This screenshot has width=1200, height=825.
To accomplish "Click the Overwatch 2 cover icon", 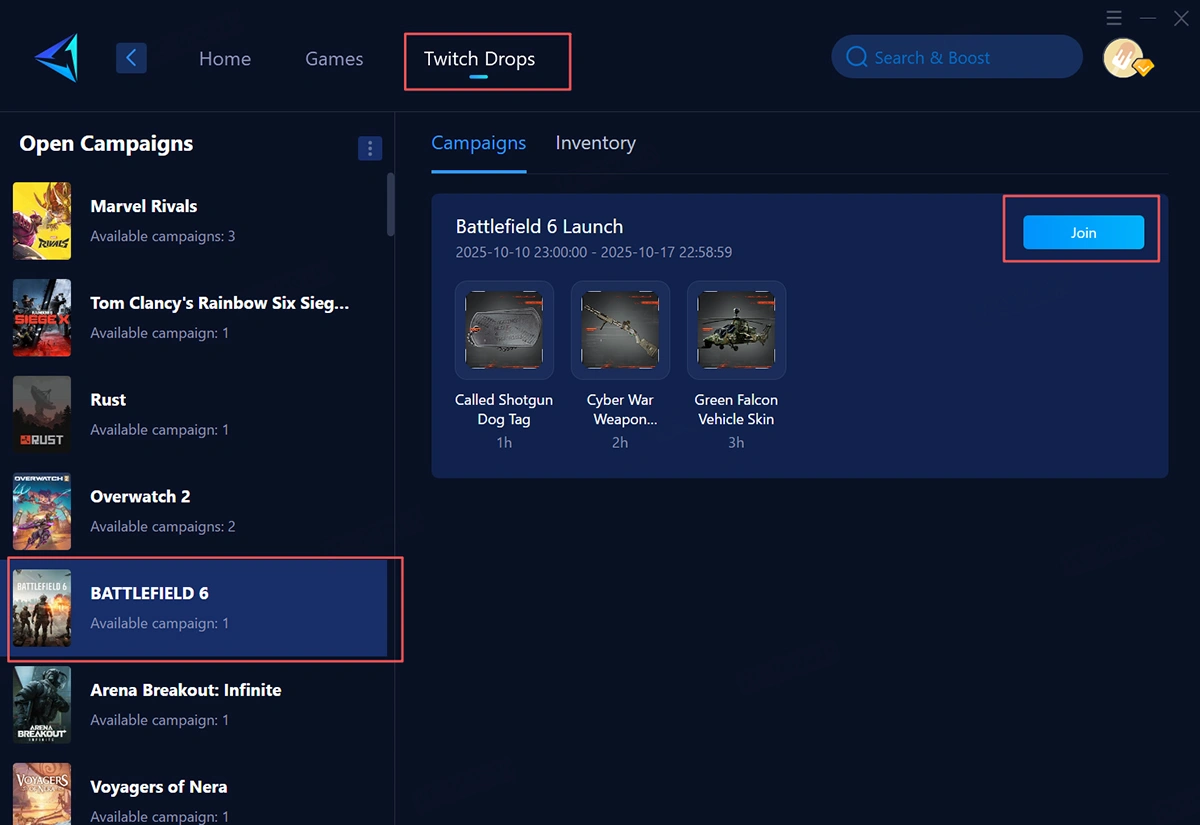I will pos(41,511).
